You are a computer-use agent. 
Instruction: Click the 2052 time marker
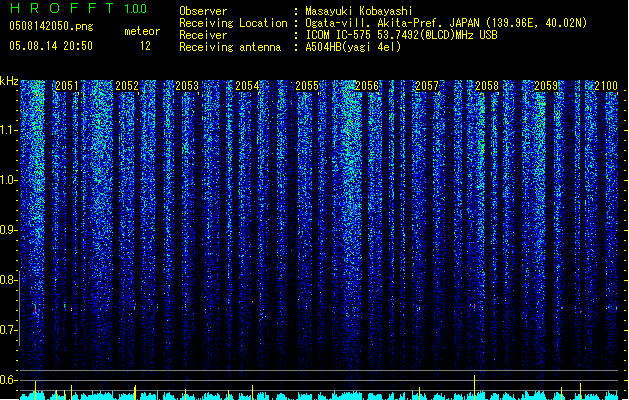pos(127,85)
